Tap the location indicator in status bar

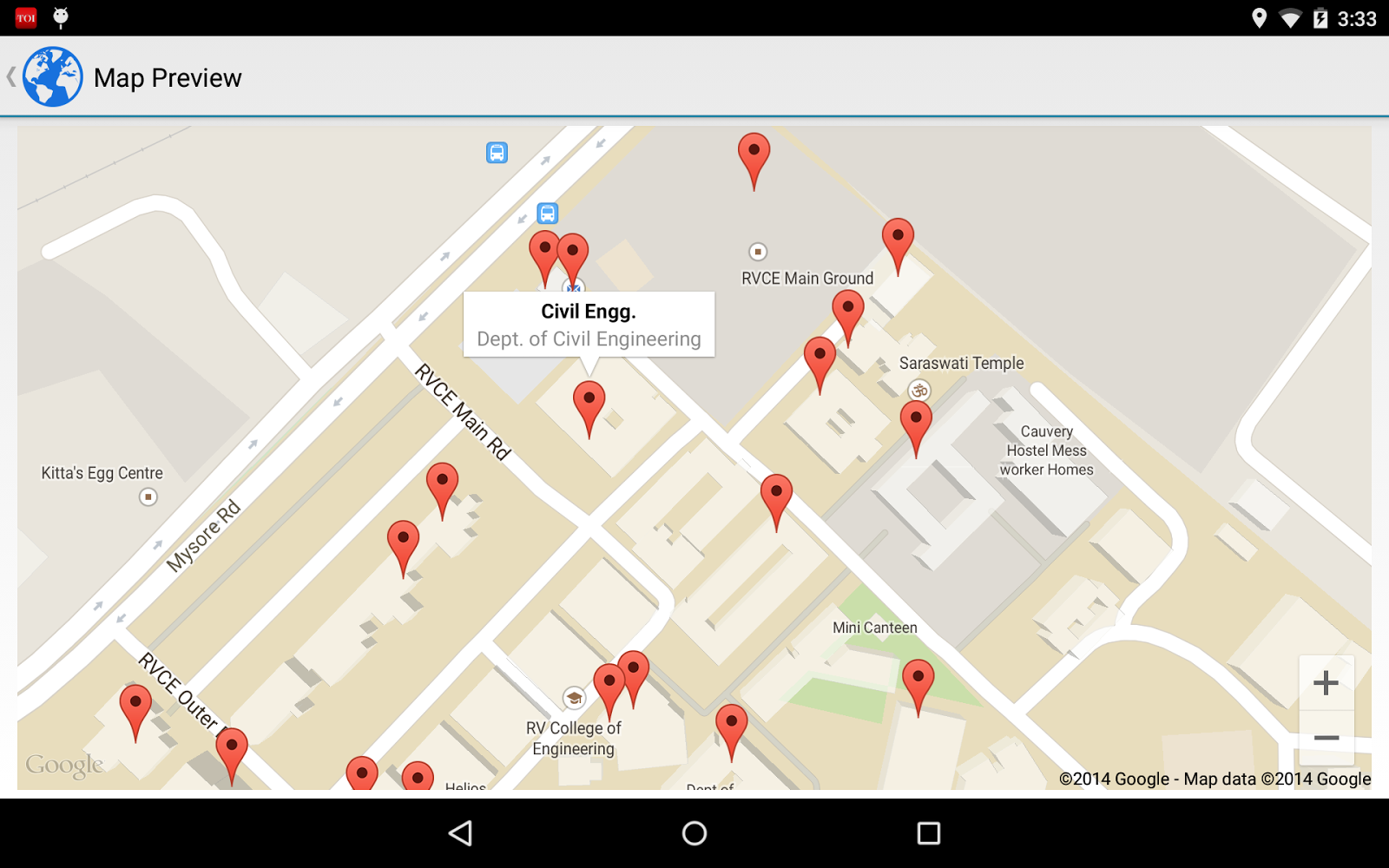point(1259,18)
